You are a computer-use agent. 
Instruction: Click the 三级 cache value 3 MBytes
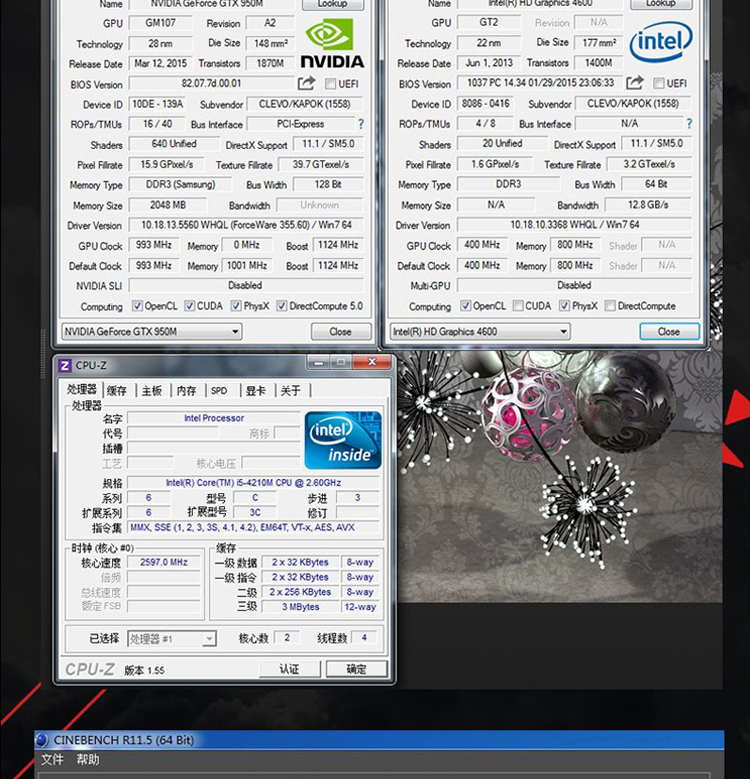pos(300,607)
